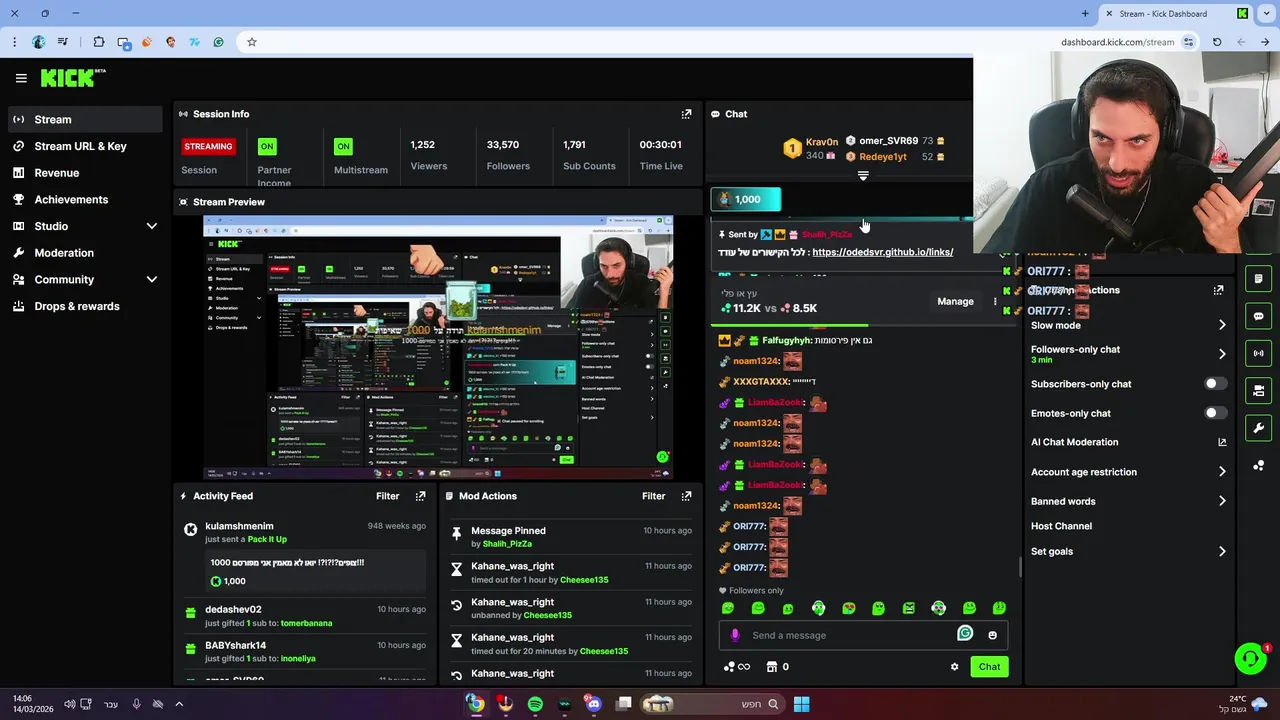Click the Manage button on the poll
This screenshot has width=1280, height=720.
click(955, 301)
